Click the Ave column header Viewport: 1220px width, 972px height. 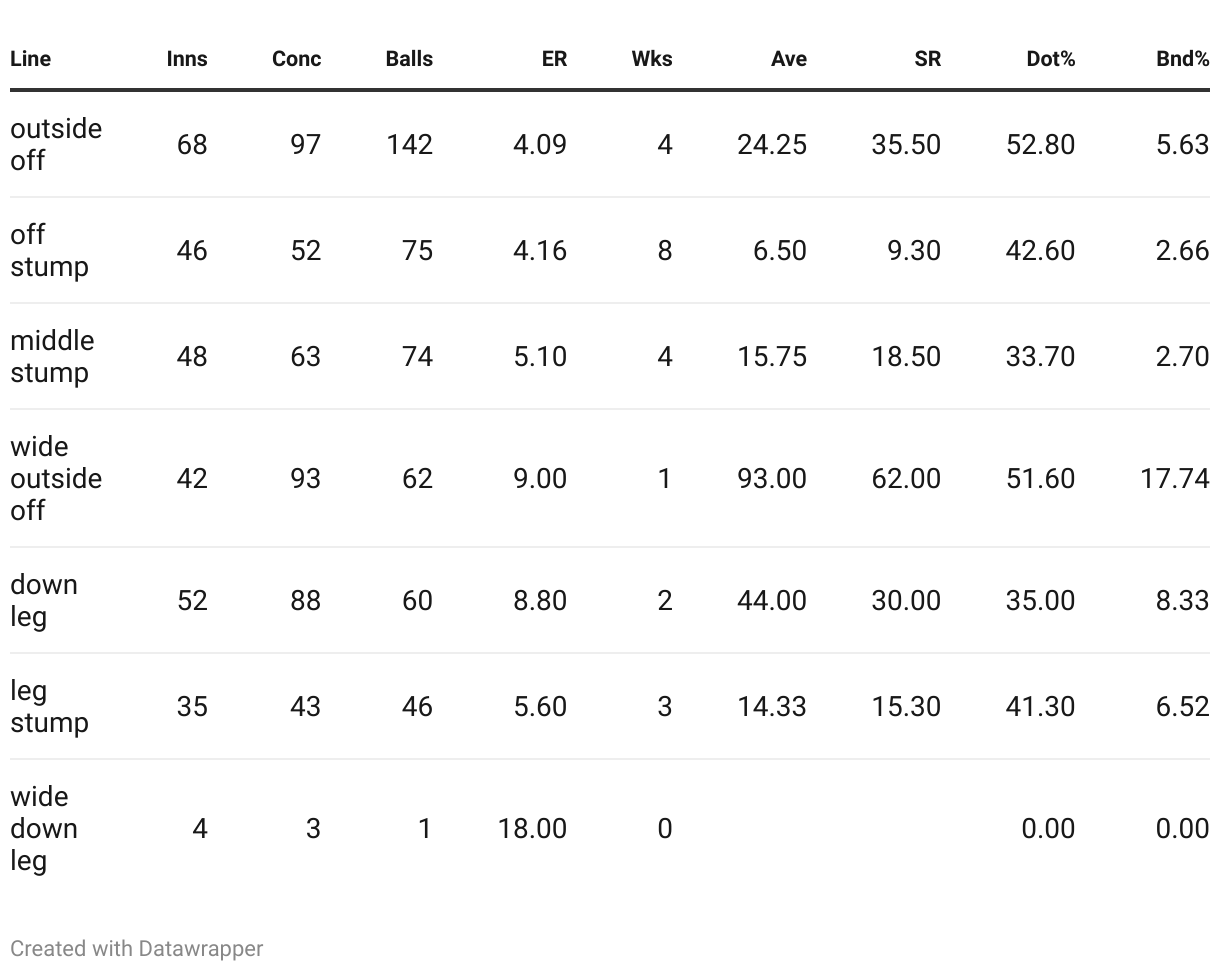tap(789, 59)
